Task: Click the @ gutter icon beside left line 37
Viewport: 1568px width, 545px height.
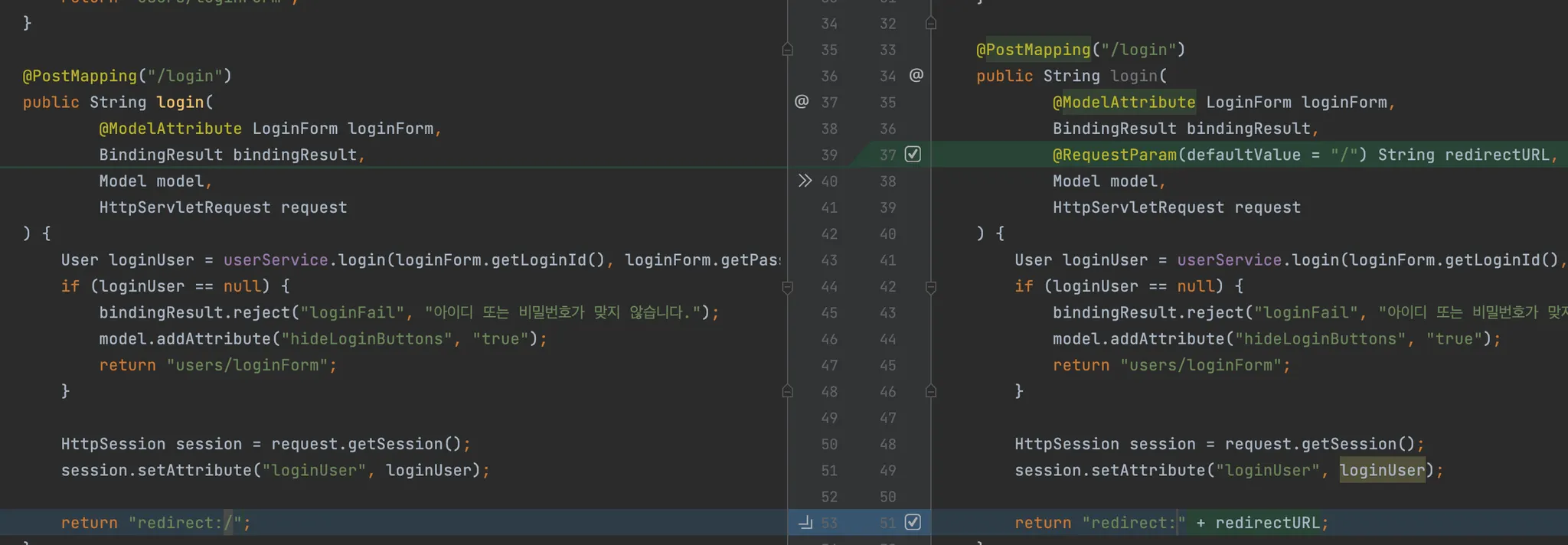Action: point(802,102)
